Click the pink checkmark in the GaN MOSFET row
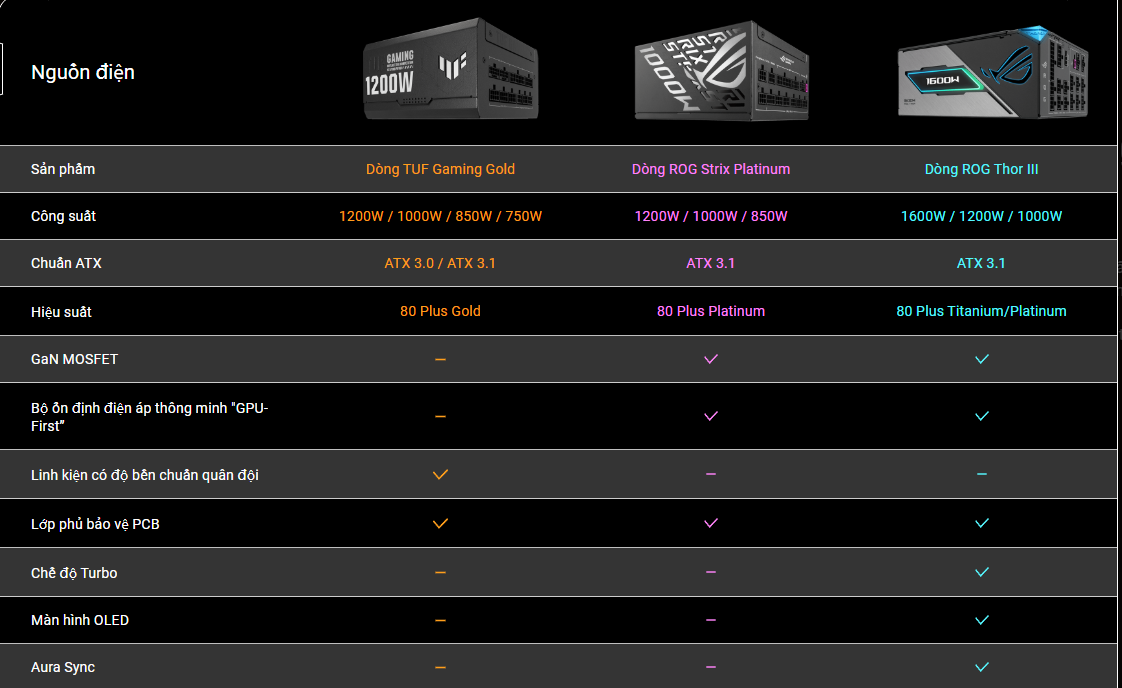Image resolution: width=1122 pixels, height=688 pixels. (x=711, y=359)
